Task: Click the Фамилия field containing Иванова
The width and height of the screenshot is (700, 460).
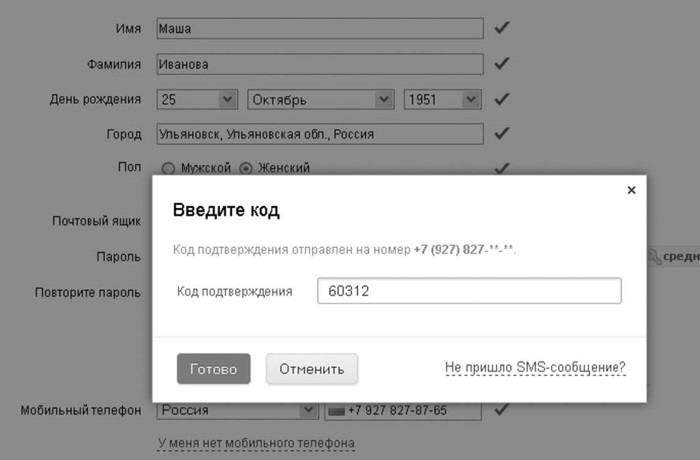Action: pyautogui.click(x=320, y=64)
